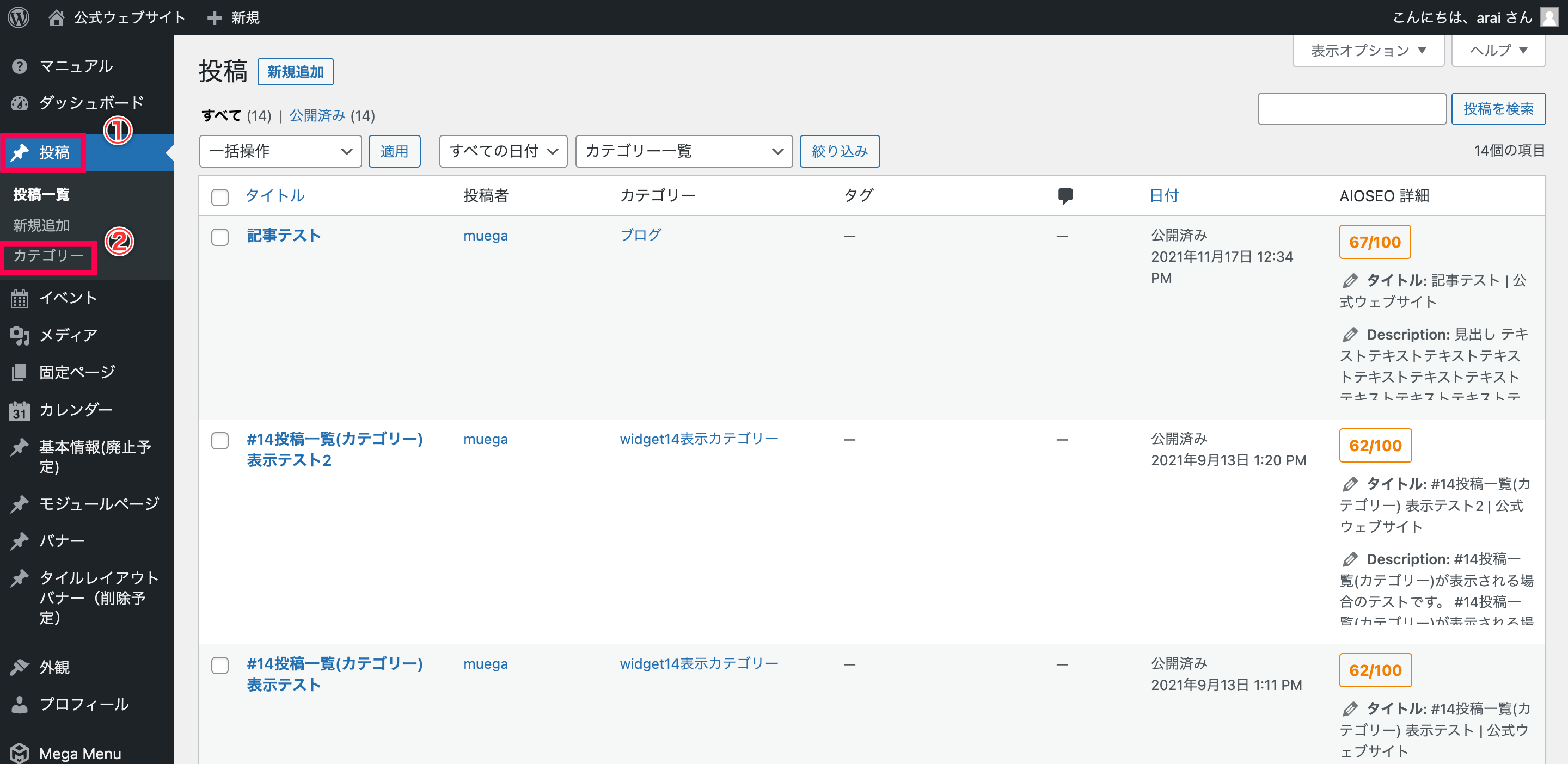The width and height of the screenshot is (1568, 764).
Task: Click the manual question mark icon
Action: 20,66
